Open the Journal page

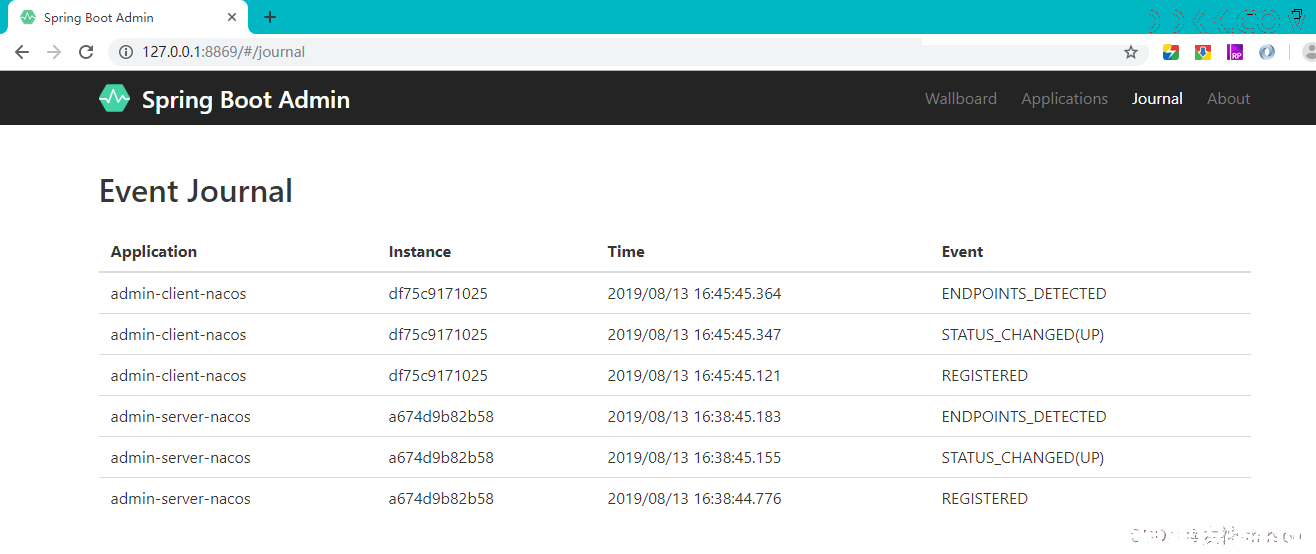(x=1157, y=98)
